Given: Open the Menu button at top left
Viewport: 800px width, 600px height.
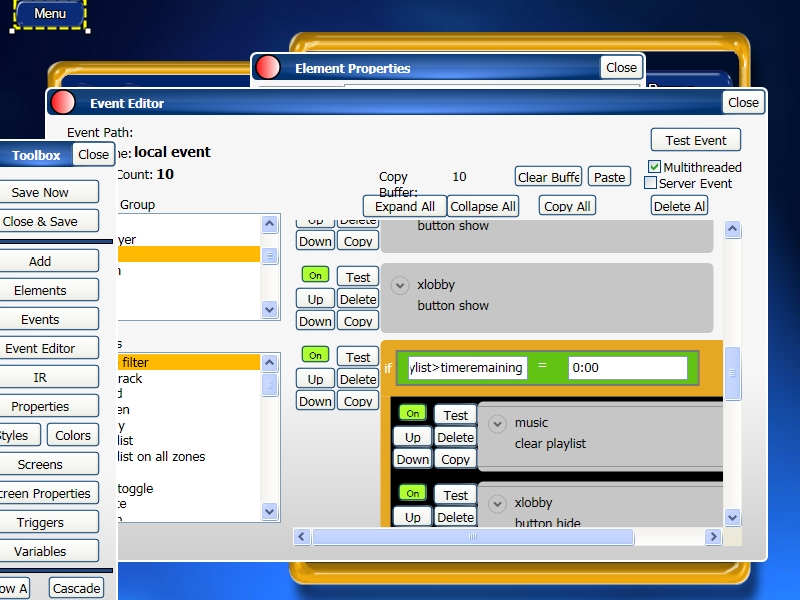Looking at the screenshot, I should pyautogui.click(x=50, y=14).
